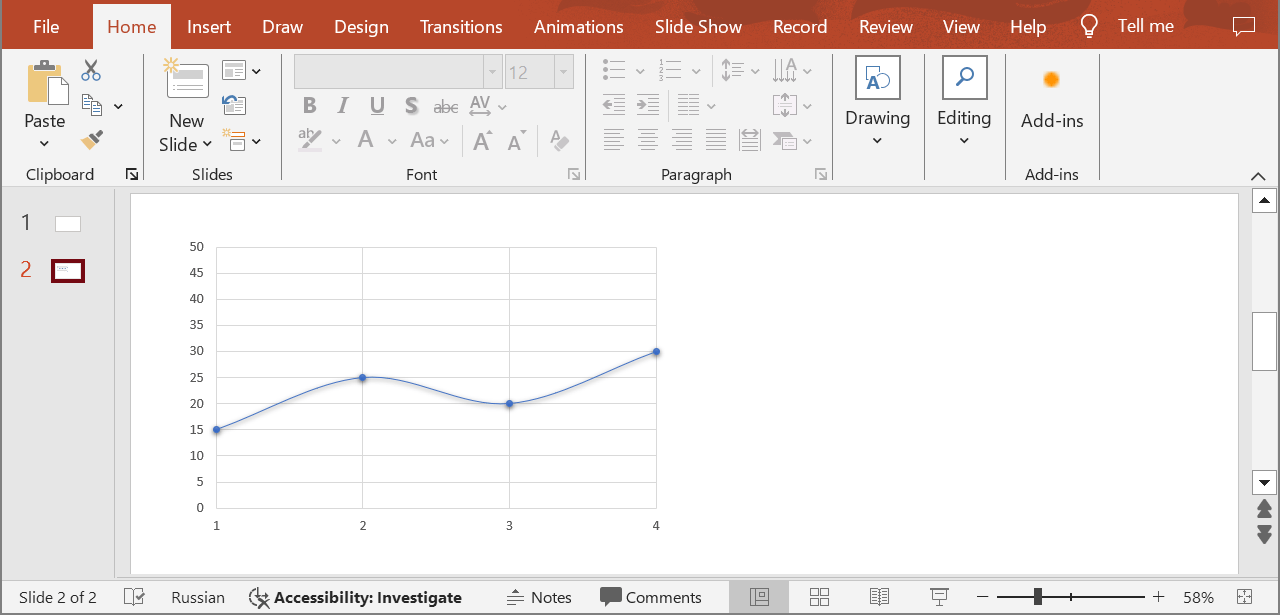This screenshot has width=1280, height=615.
Task: Toggle text Shadow
Action: pyautogui.click(x=411, y=106)
